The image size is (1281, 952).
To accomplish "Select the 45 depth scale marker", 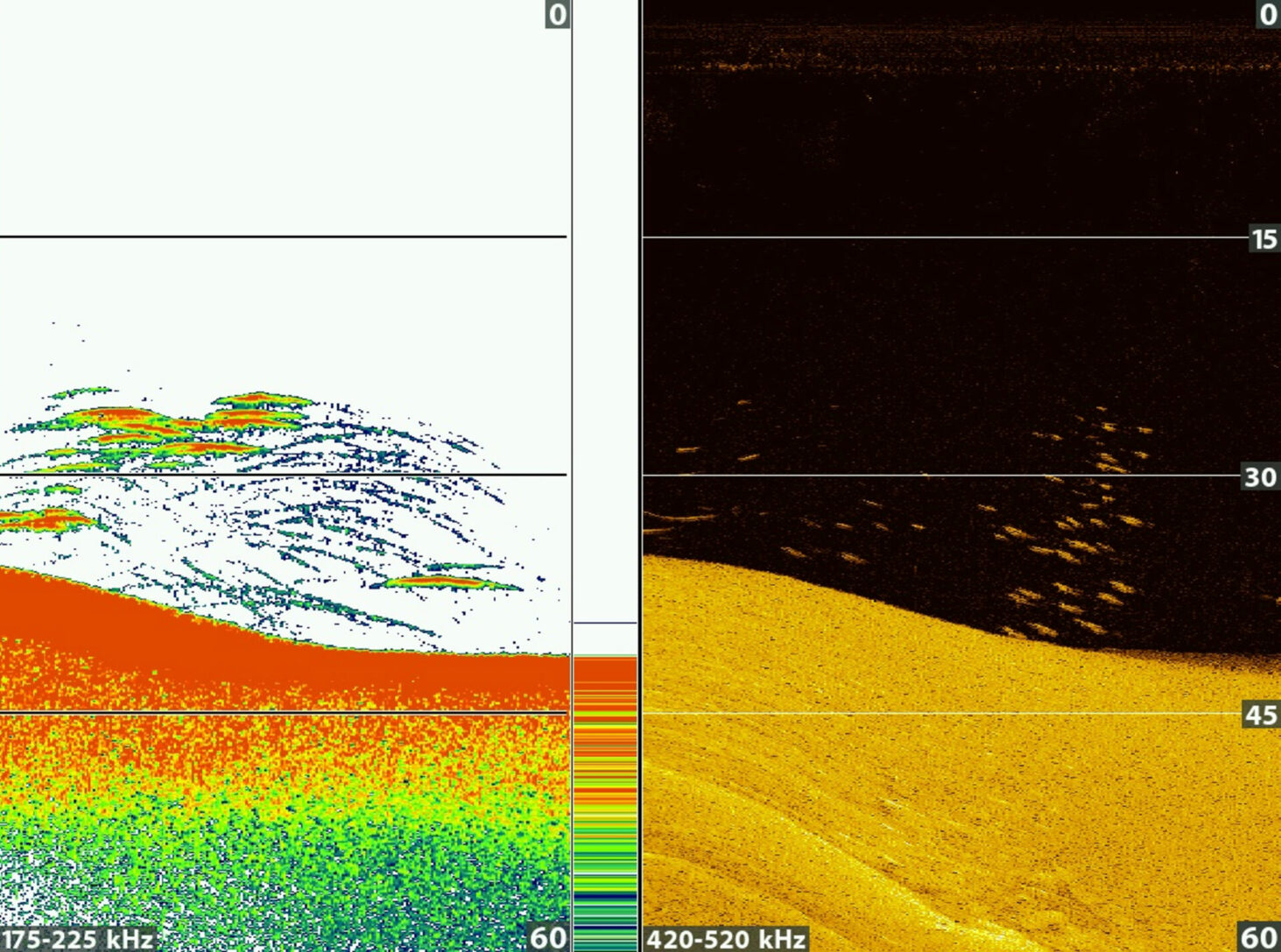I will [x=1261, y=715].
